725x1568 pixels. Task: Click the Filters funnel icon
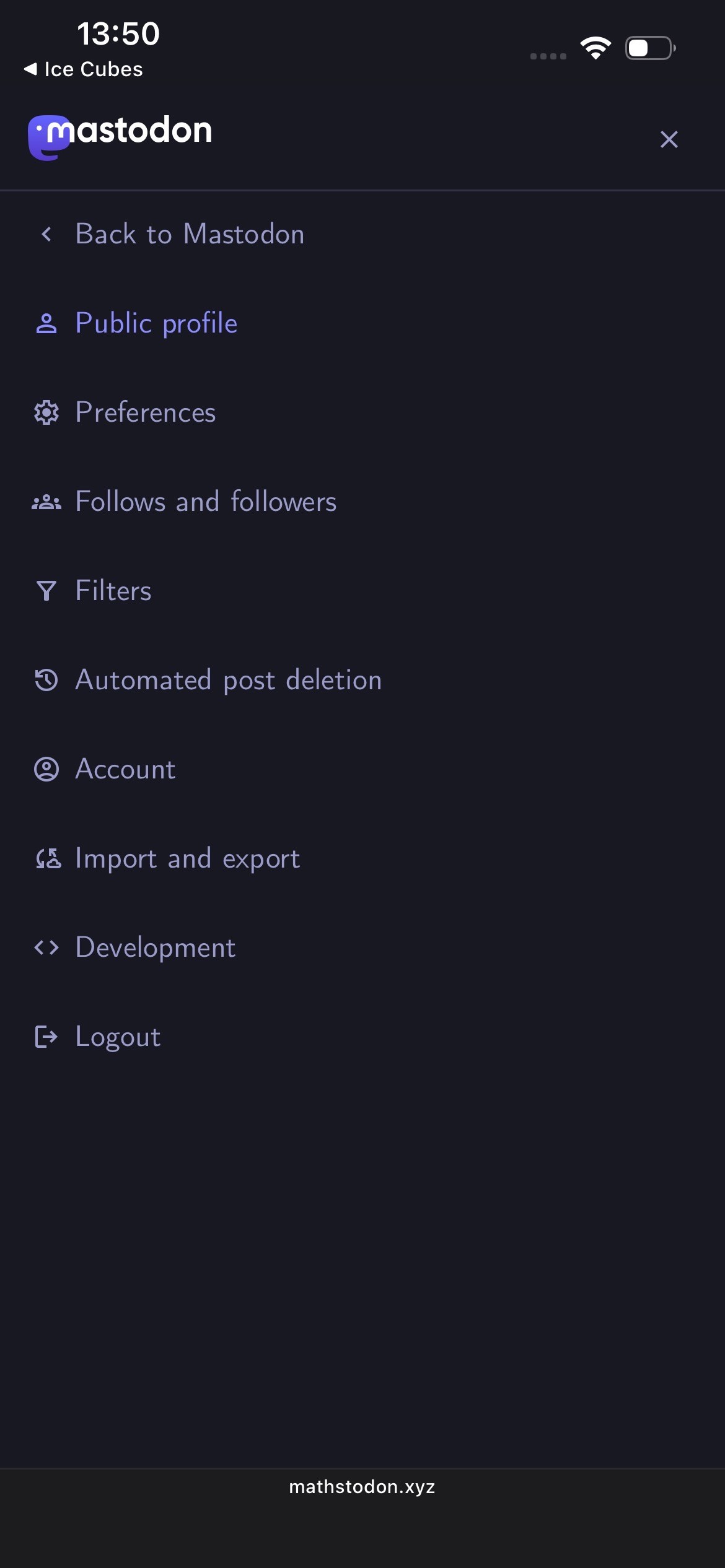(x=46, y=591)
